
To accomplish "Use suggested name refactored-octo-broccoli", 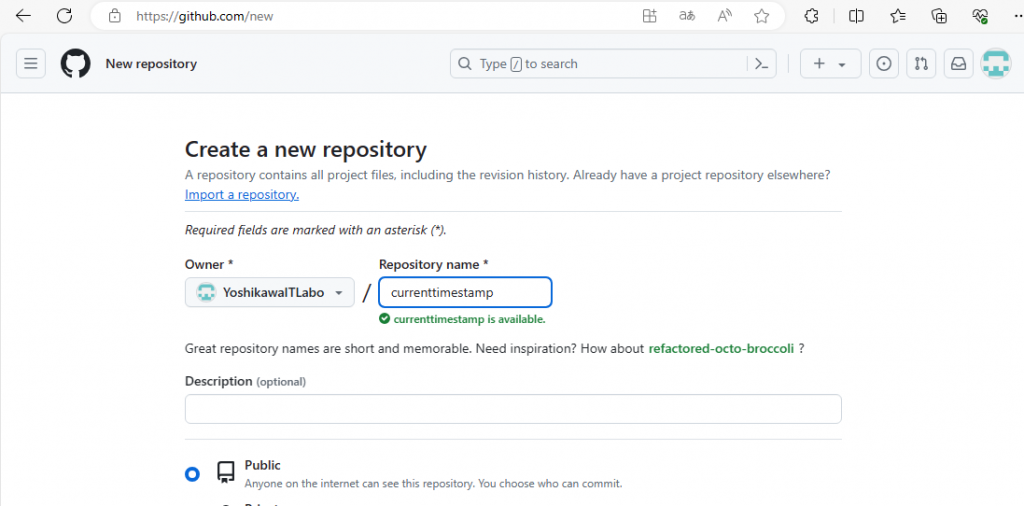I will coord(721,348).
